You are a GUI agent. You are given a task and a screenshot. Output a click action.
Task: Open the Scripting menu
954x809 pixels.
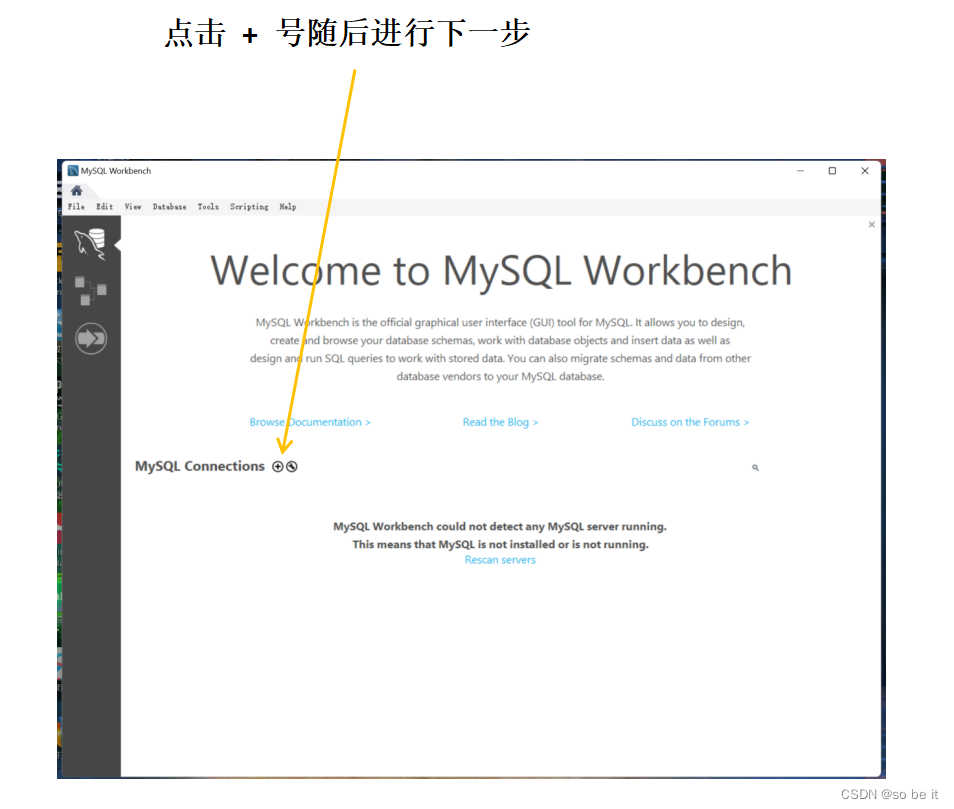249,207
